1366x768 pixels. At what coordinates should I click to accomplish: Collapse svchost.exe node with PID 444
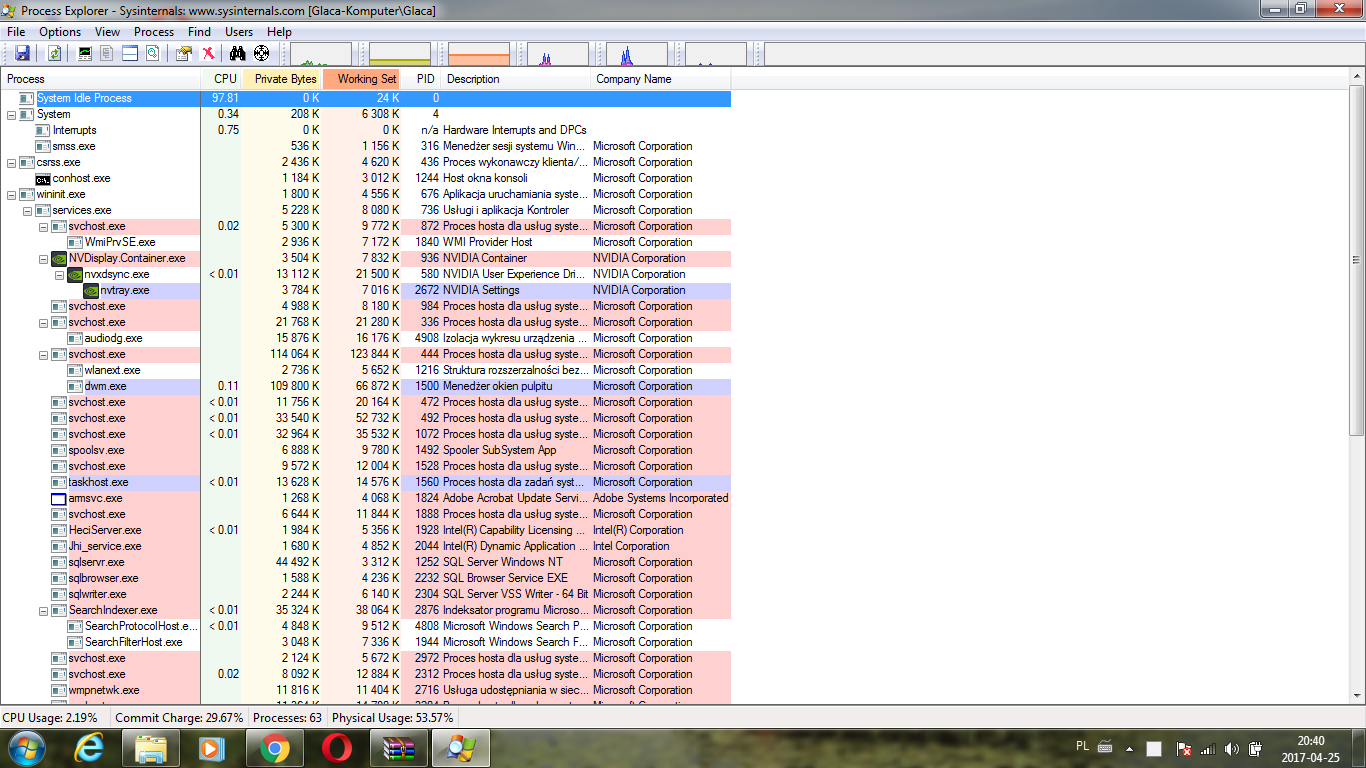[43, 354]
